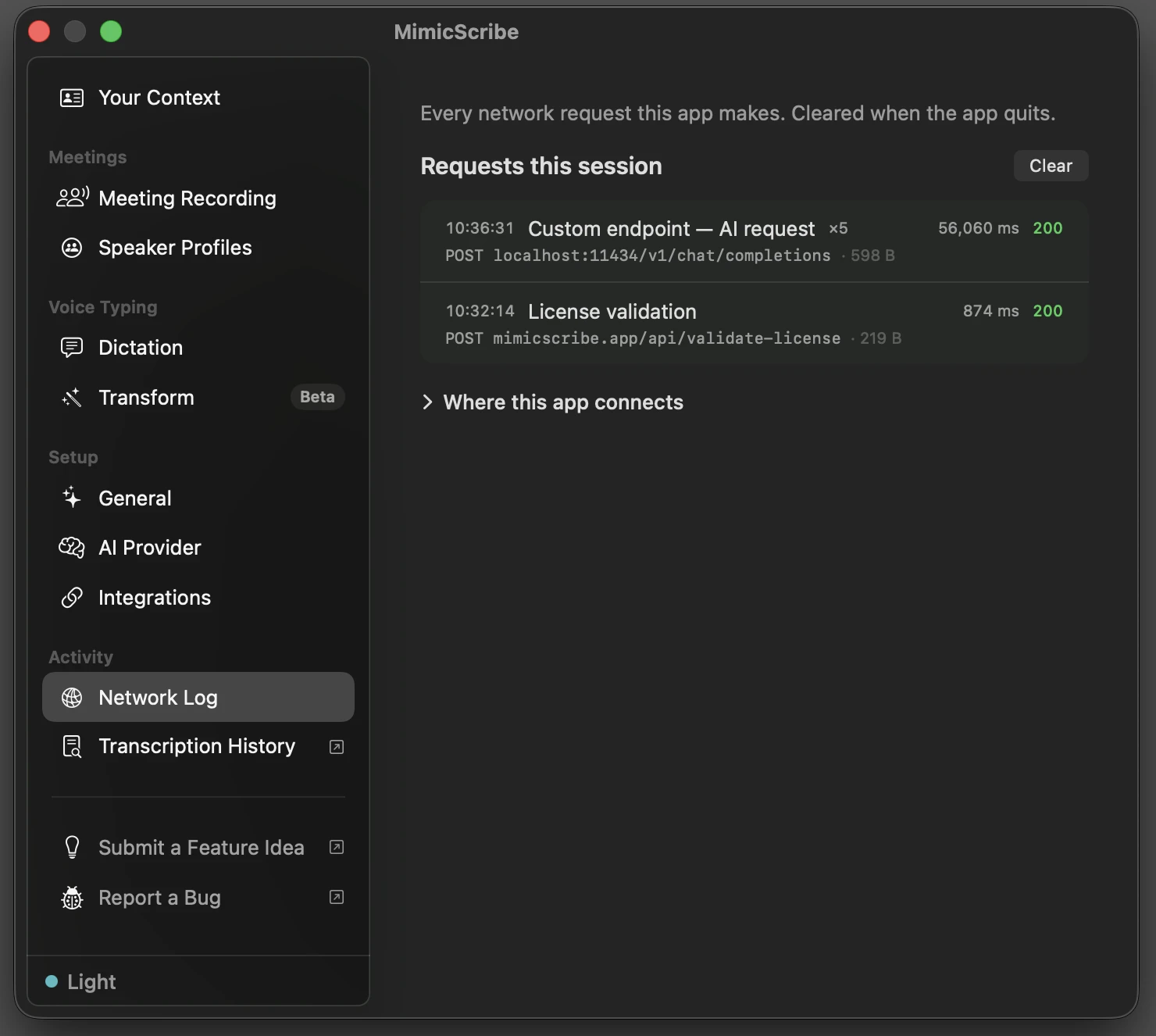Screen dimensions: 1156x1036
Task: Click the Meeting Recording people icon
Action: (x=73, y=198)
